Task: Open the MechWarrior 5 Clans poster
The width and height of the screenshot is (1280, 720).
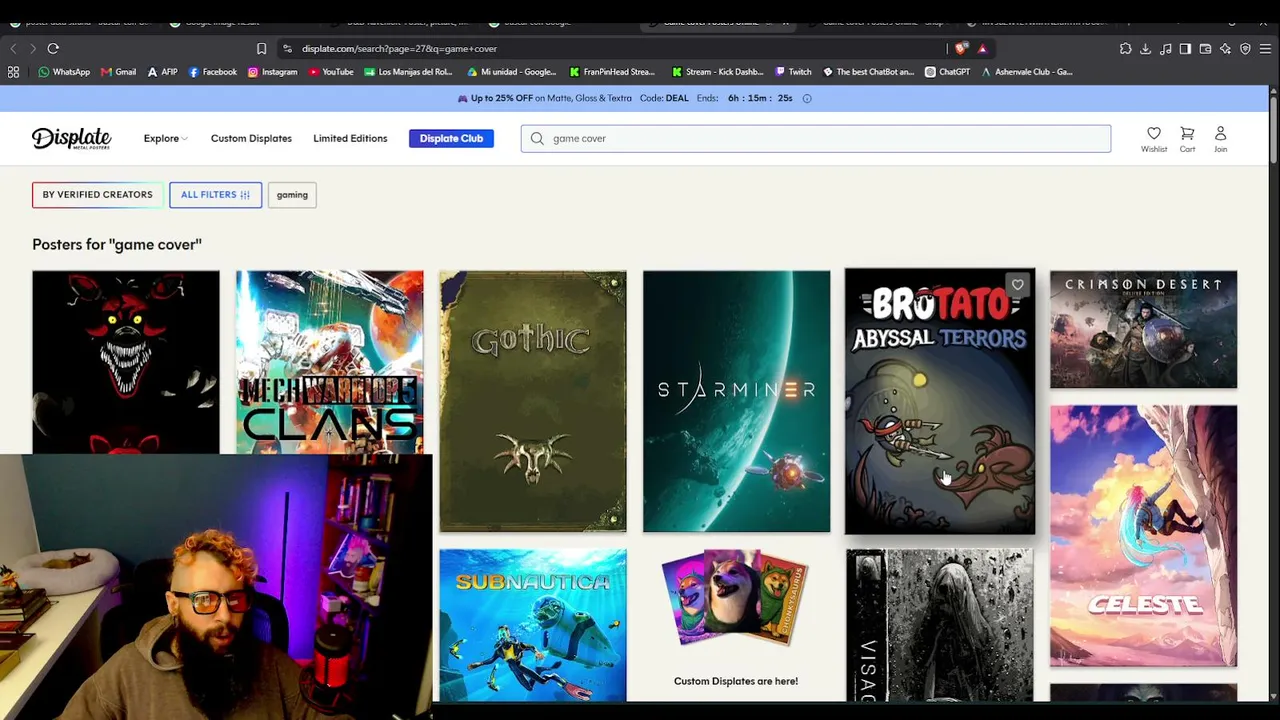Action: click(330, 362)
